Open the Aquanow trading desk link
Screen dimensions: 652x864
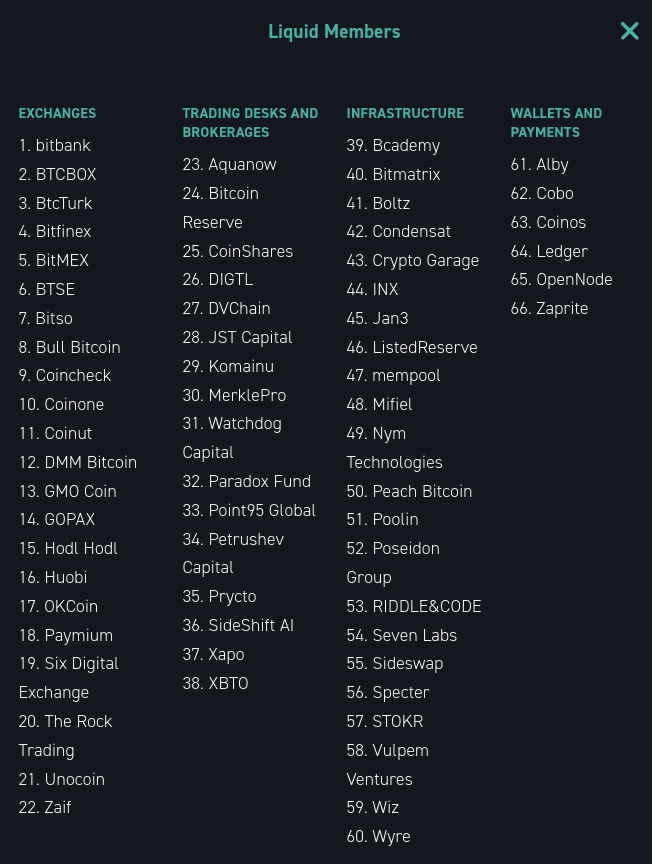[242, 164]
